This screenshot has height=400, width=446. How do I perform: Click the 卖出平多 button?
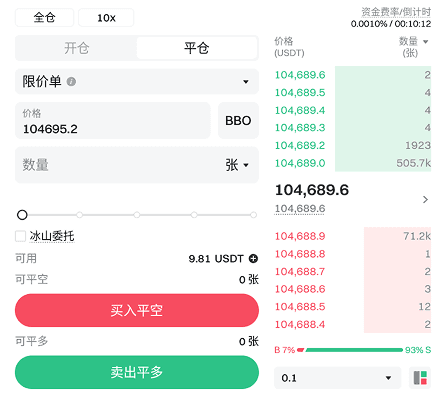click(x=137, y=372)
